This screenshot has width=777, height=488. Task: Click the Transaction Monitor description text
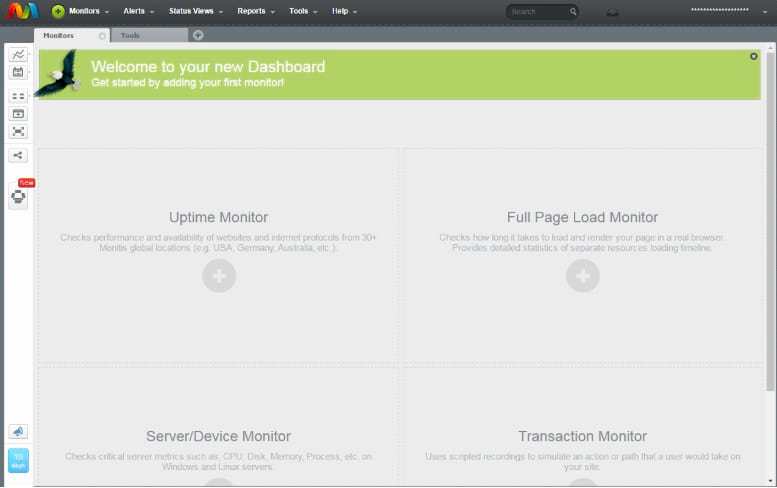[583, 461]
